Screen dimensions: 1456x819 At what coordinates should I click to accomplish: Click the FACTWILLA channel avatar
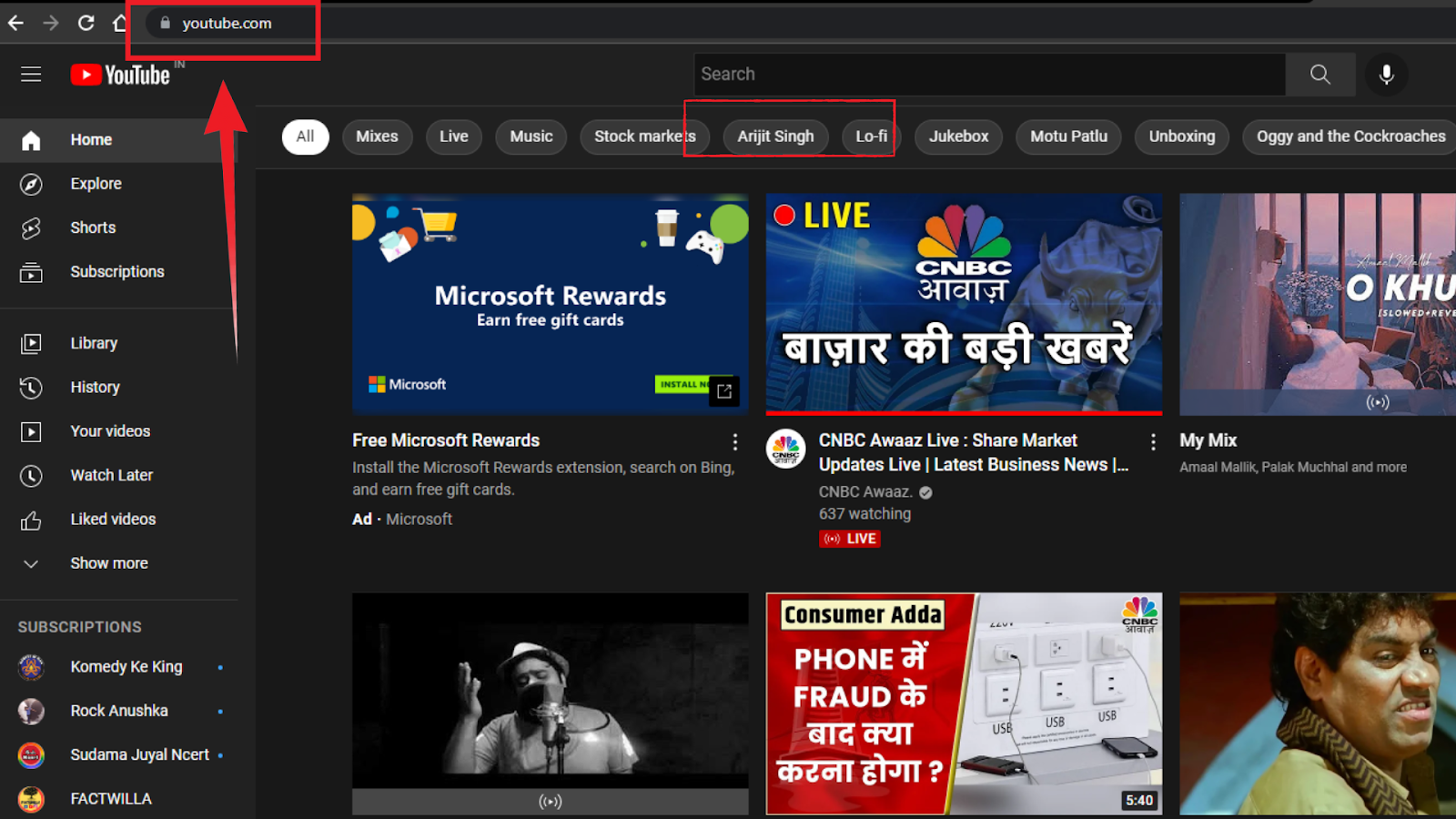[x=31, y=799]
